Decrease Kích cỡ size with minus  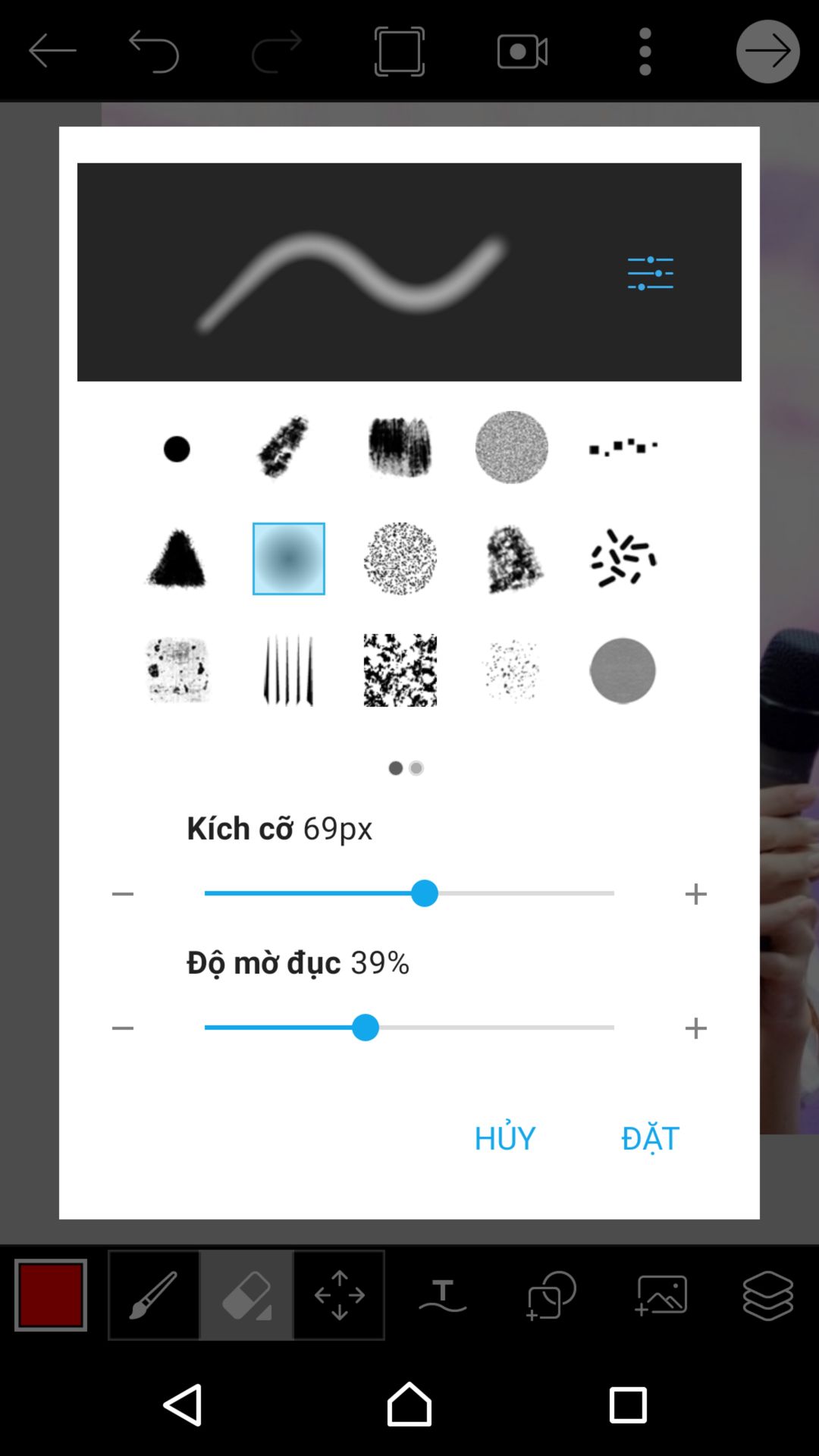click(x=123, y=894)
